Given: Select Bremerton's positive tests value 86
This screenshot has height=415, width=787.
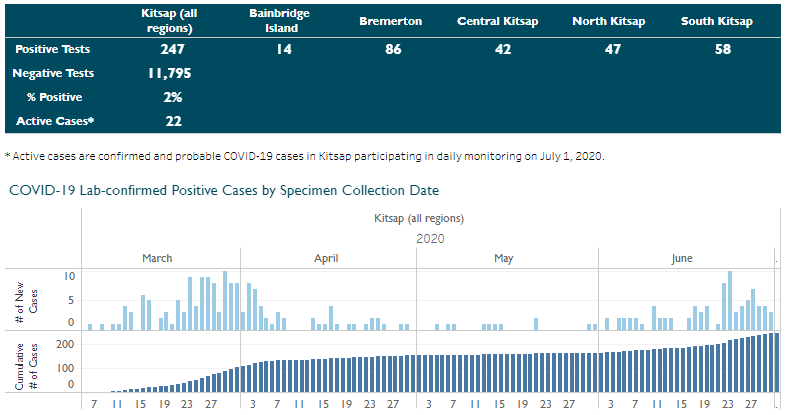Looking at the screenshot, I should [x=390, y=48].
